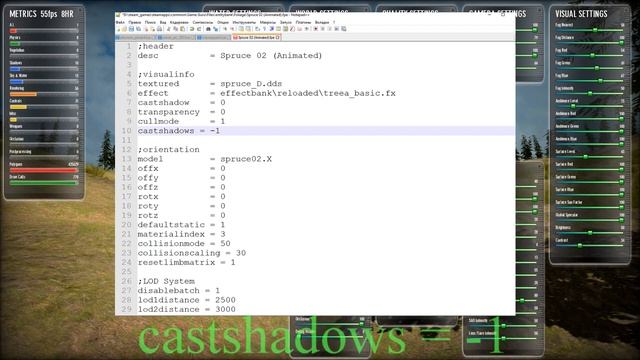Adjust the Brightness slider handle
Image resolution: width=640 pixels, height=360 pixels.
pyautogui.click(x=590, y=232)
